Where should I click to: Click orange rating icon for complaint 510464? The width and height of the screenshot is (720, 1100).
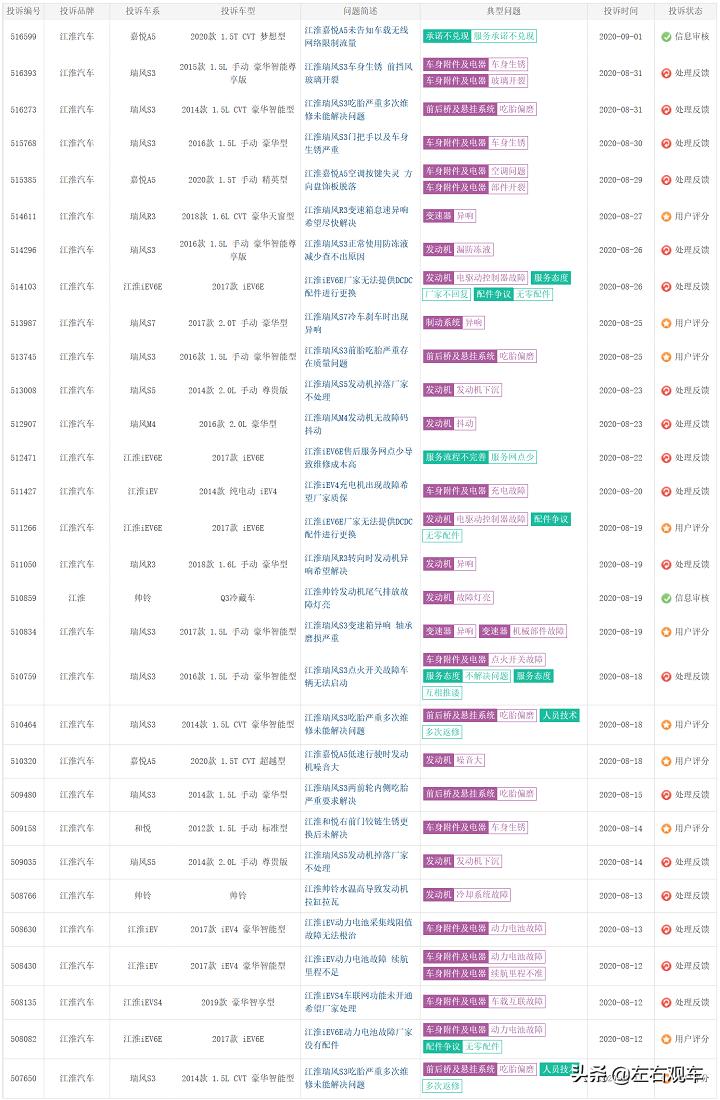666,724
